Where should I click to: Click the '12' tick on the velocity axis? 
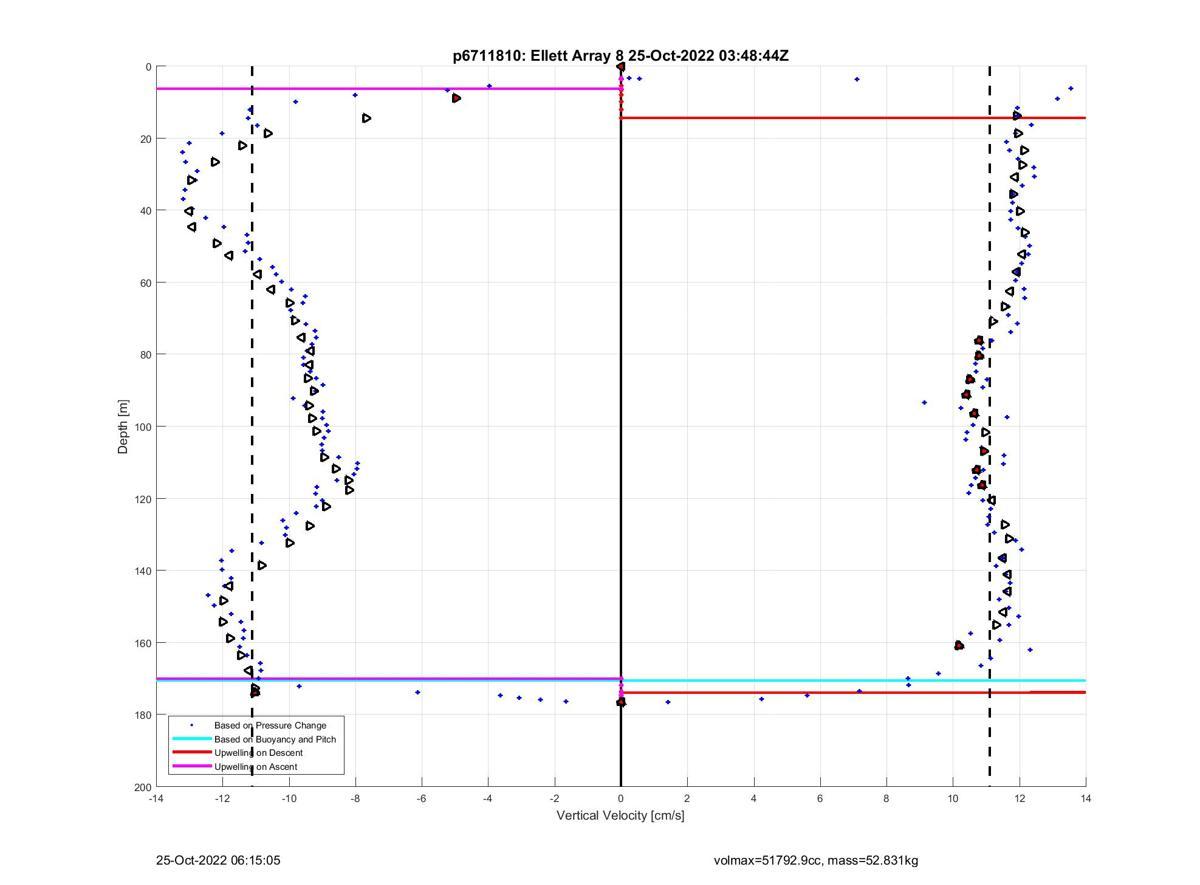tap(1019, 798)
